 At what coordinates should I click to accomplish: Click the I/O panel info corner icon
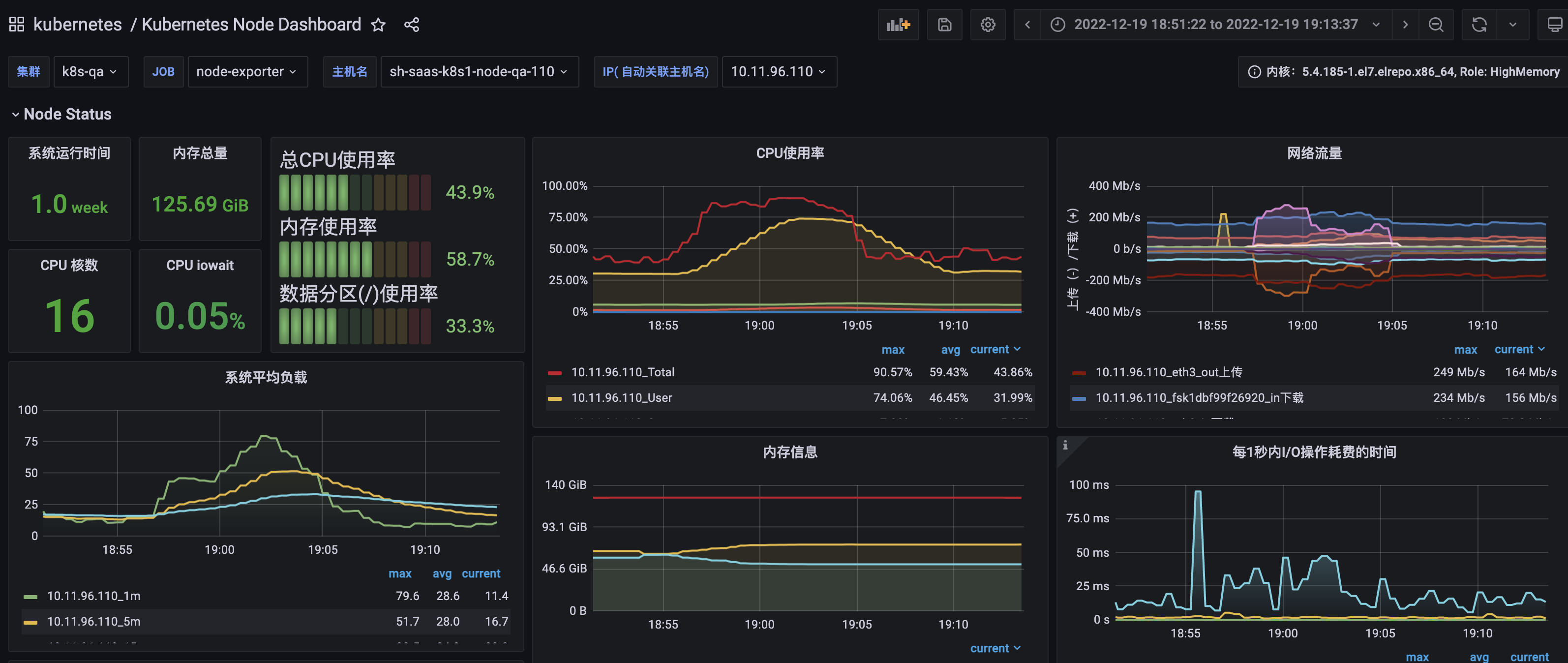point(1065,445)
